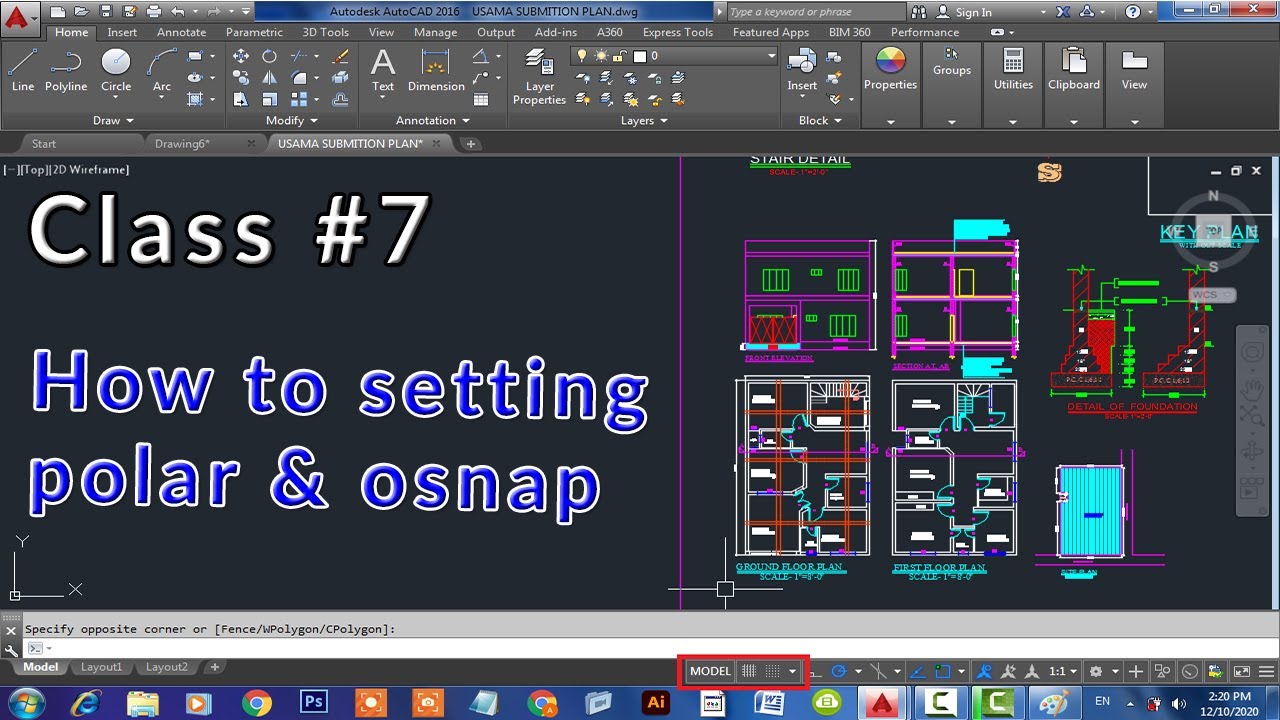Image resolution: width=1280 pixels, height=720 pixels.
Task: Open the Properties panel color wheel
Action: click(x=890, y=62)
